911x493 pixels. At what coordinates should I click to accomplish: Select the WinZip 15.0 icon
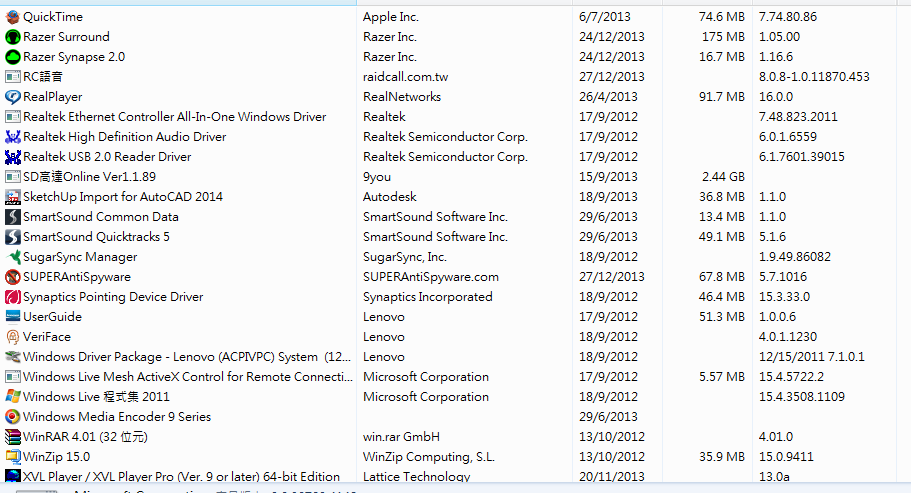(x=12, y=457)
